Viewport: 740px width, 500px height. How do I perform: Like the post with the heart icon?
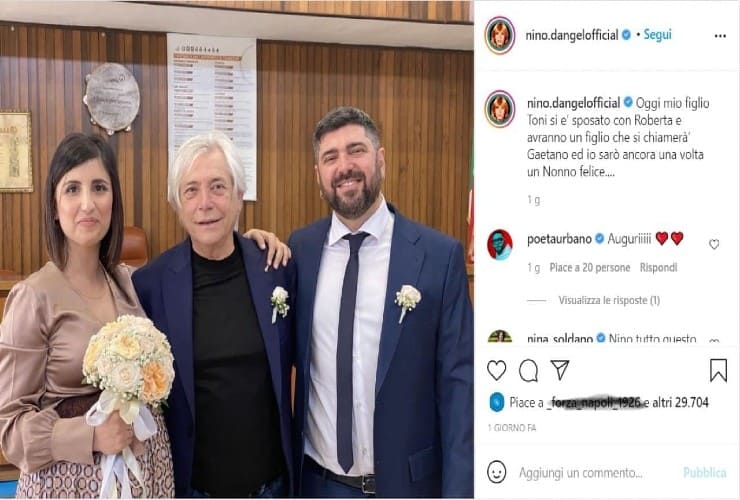[x=496, y=370]
